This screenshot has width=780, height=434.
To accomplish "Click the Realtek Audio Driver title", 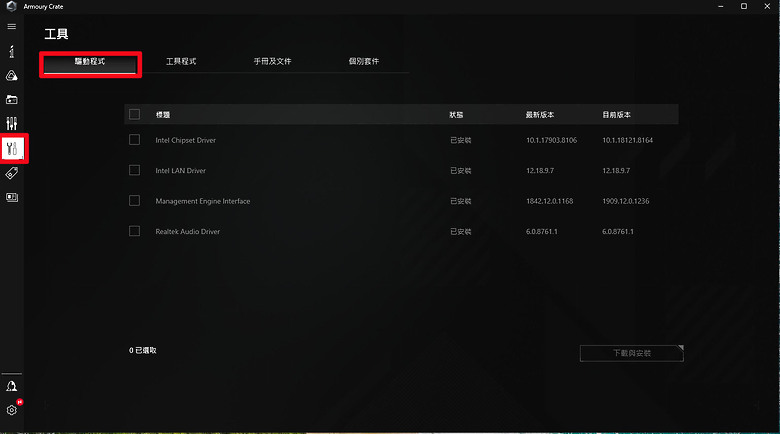I will coord(188,231).
